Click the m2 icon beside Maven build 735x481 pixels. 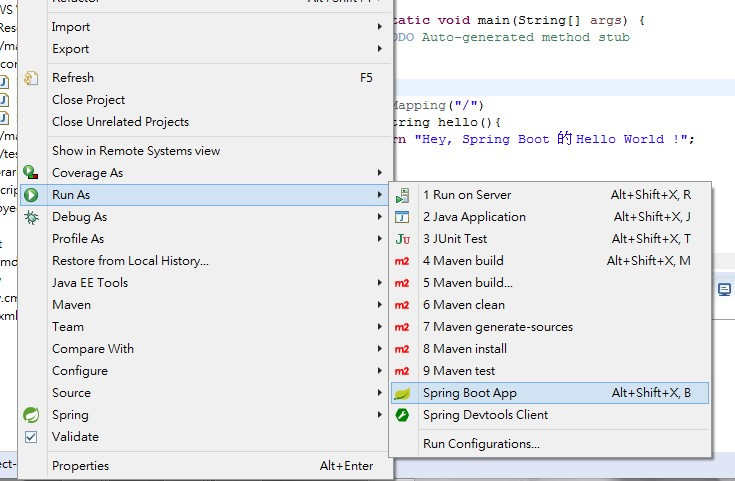point(402,261)
